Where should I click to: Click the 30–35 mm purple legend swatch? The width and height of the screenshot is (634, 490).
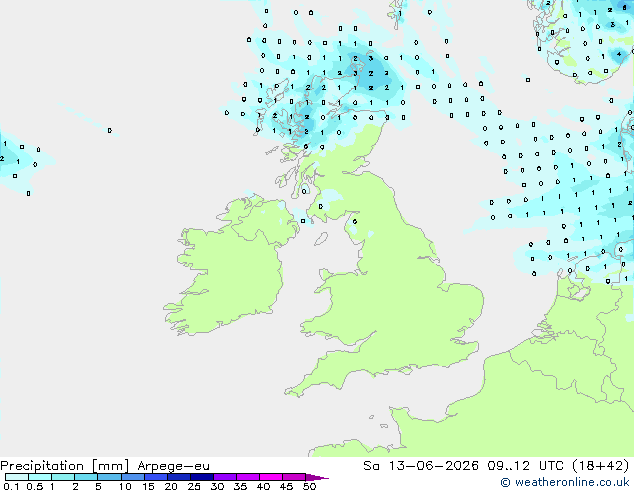(x=224, y=477)
